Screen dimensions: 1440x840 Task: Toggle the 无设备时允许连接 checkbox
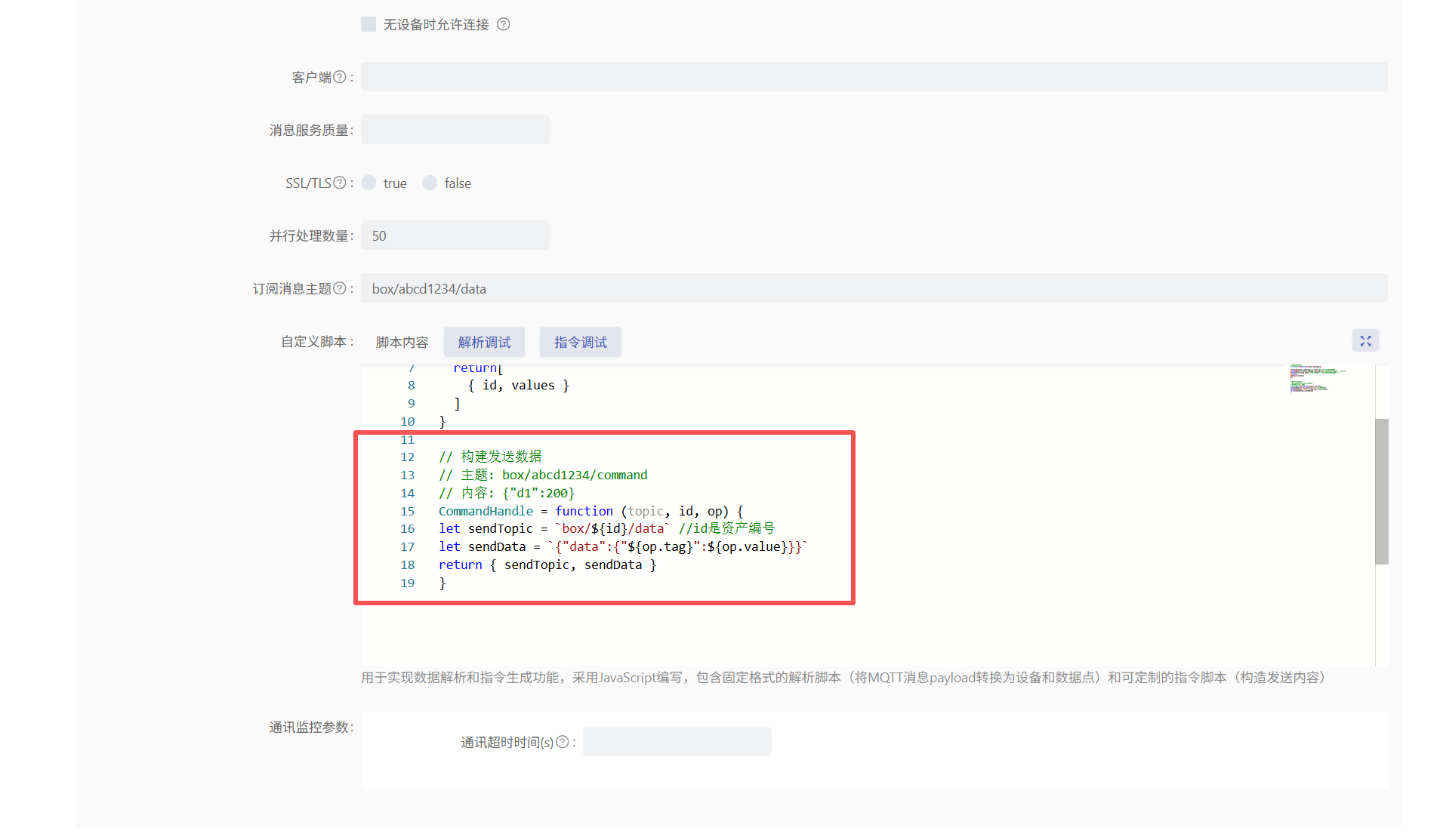368,24
